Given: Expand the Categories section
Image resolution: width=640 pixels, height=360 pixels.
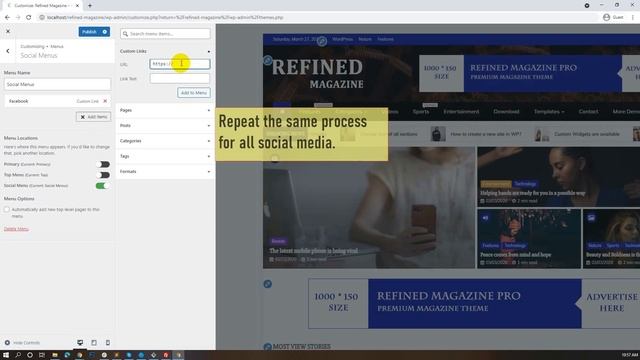Looking at the screenshot, I should click(x=165, y=141).
